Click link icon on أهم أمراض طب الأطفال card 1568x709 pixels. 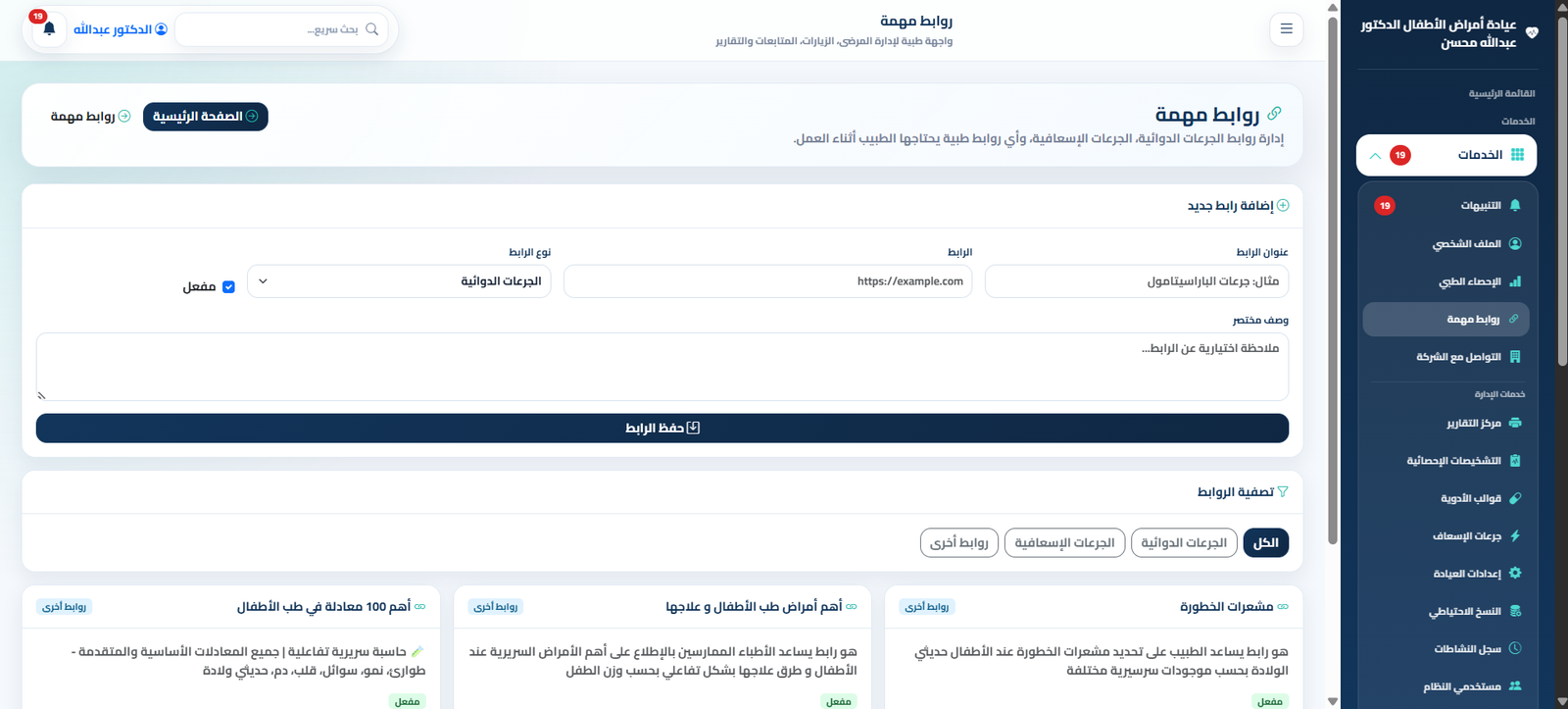tap(852, 607)
